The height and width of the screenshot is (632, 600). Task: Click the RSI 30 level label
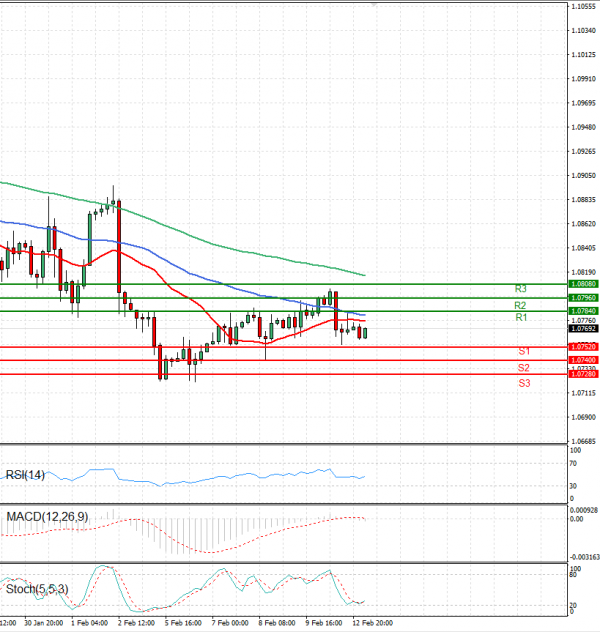[573, 486]
